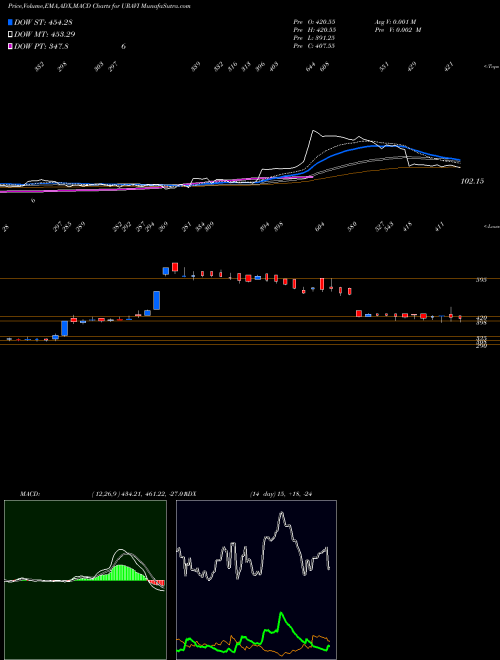
Task: Open the ADX indicator panel
Action: (256, 580)
